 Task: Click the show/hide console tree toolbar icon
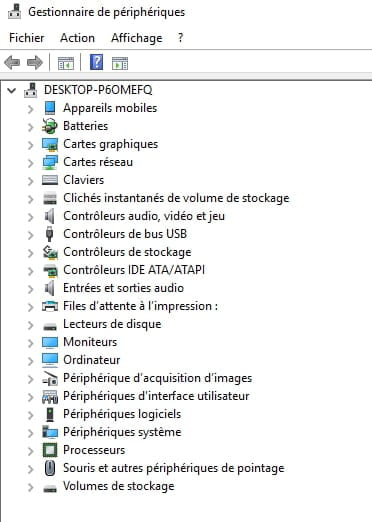click(x=66, y=63)
